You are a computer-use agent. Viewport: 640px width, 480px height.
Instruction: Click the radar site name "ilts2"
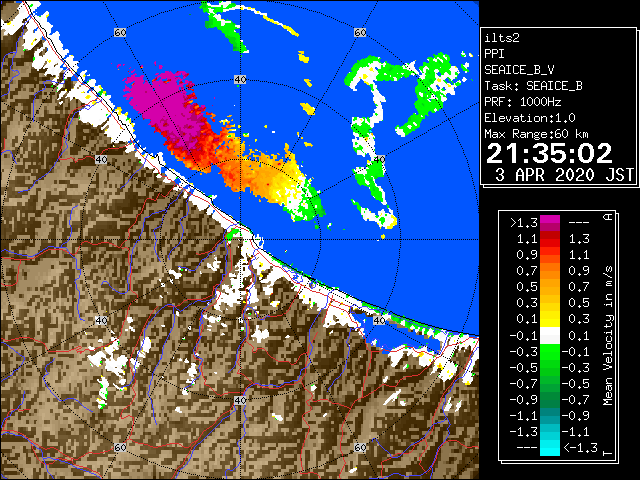[x=502, y=38]
